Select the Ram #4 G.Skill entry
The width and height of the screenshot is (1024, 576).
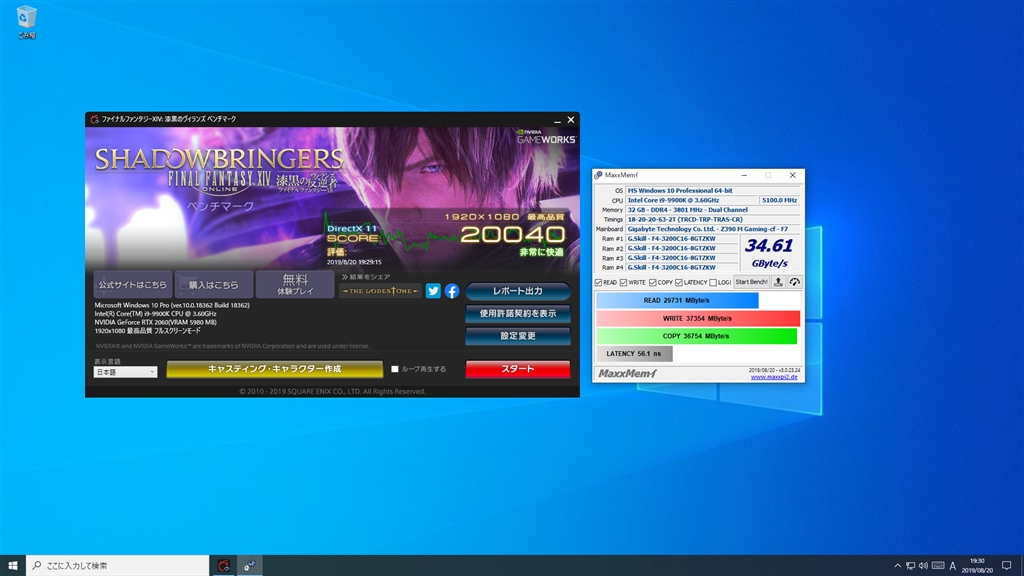click(682, 268)
